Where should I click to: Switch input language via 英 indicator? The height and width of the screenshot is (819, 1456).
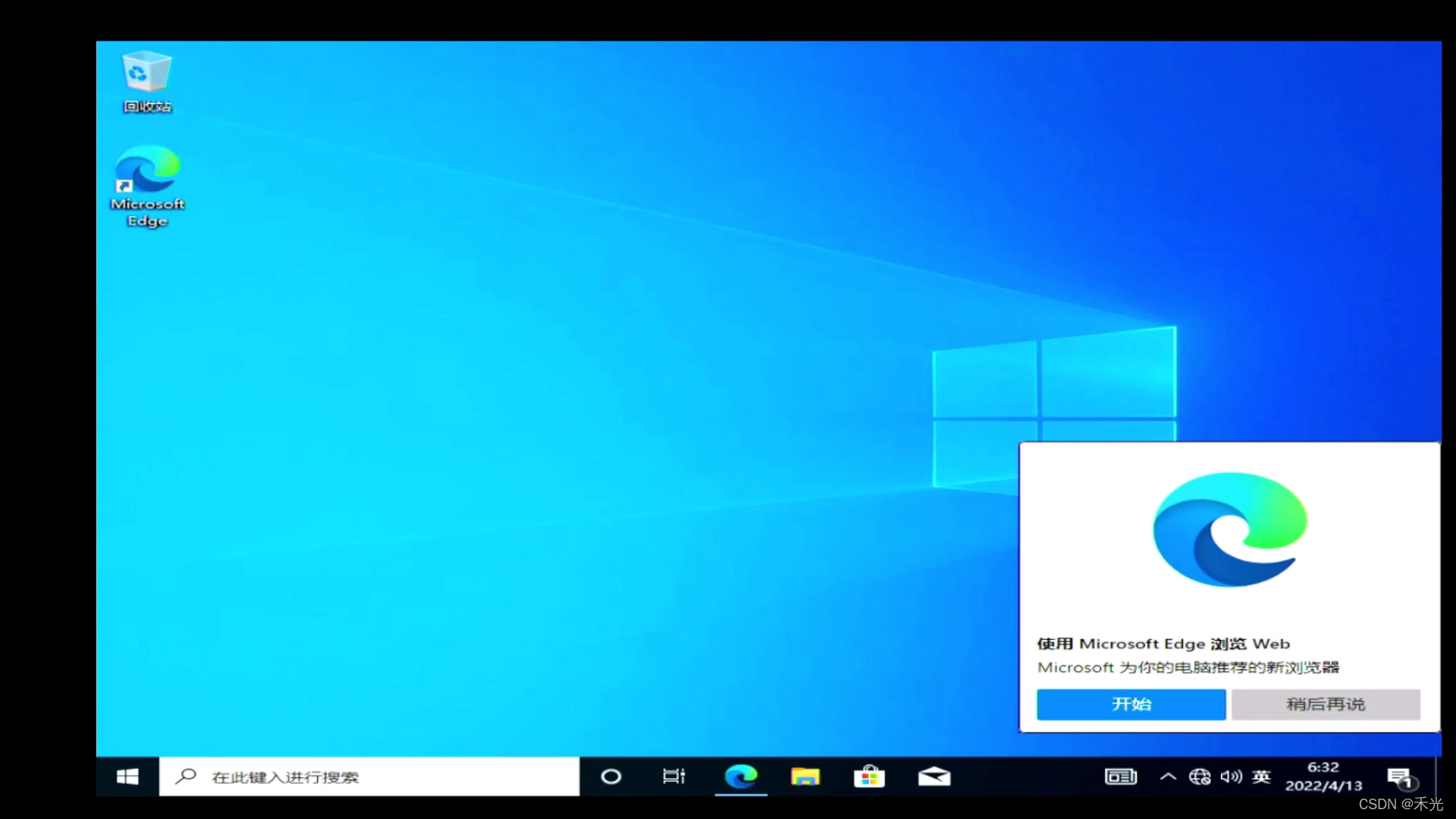1261,777
